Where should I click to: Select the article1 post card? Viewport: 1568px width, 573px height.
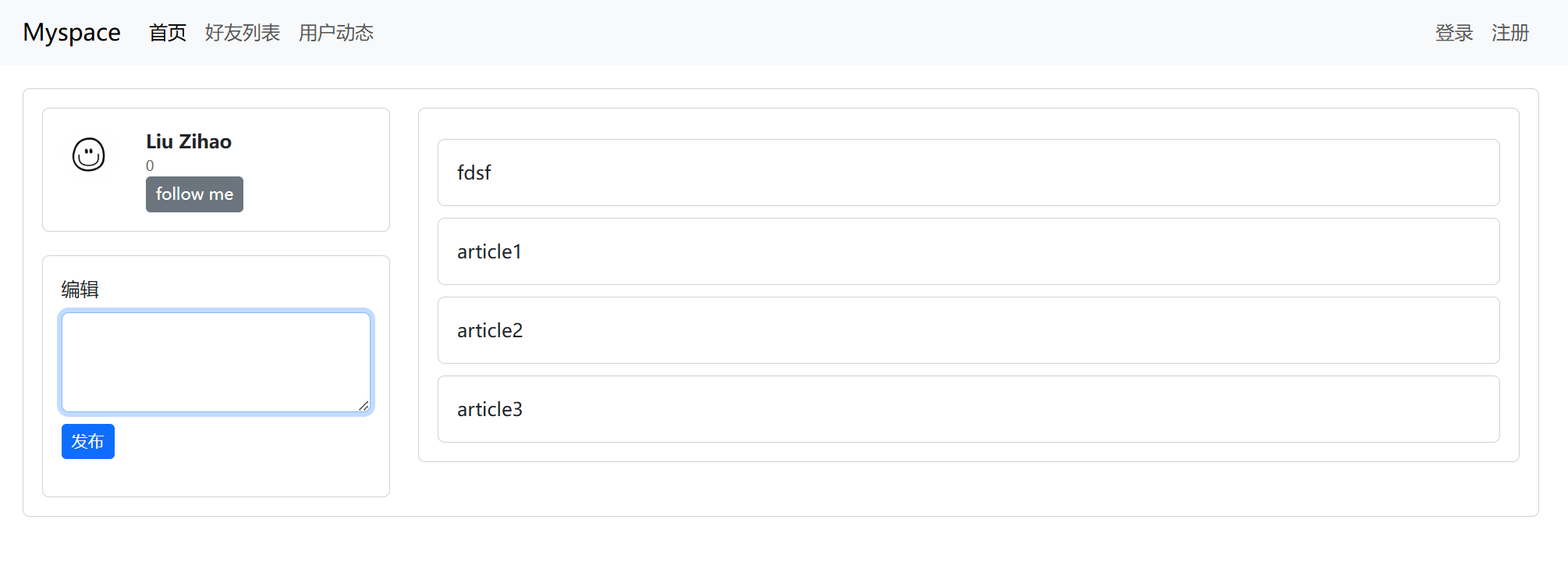click(968, 251)
